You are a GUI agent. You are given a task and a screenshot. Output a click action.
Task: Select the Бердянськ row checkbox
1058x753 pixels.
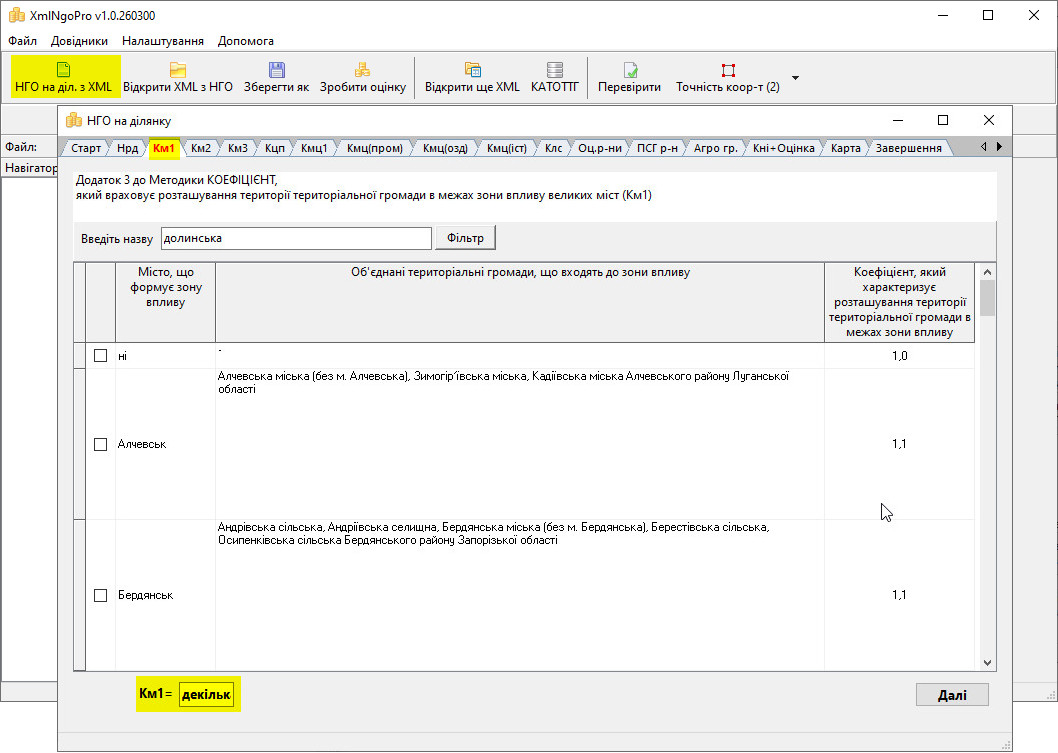100,595
